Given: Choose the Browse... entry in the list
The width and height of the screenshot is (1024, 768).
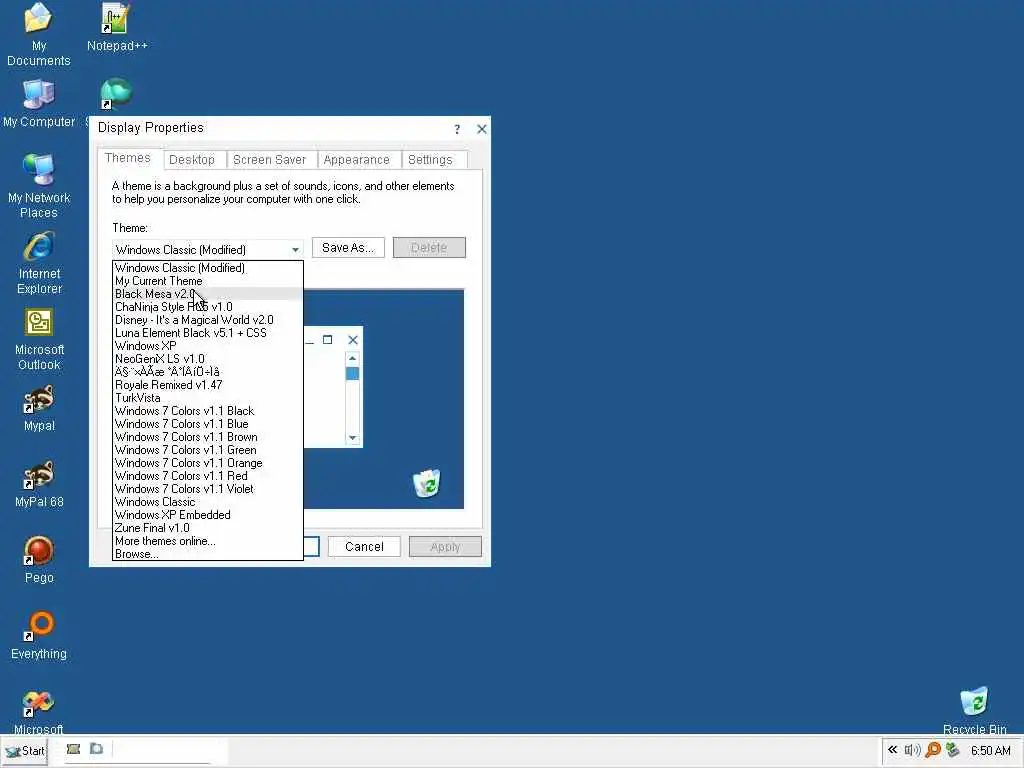Looking at the screenshot, I should point(208,554).
